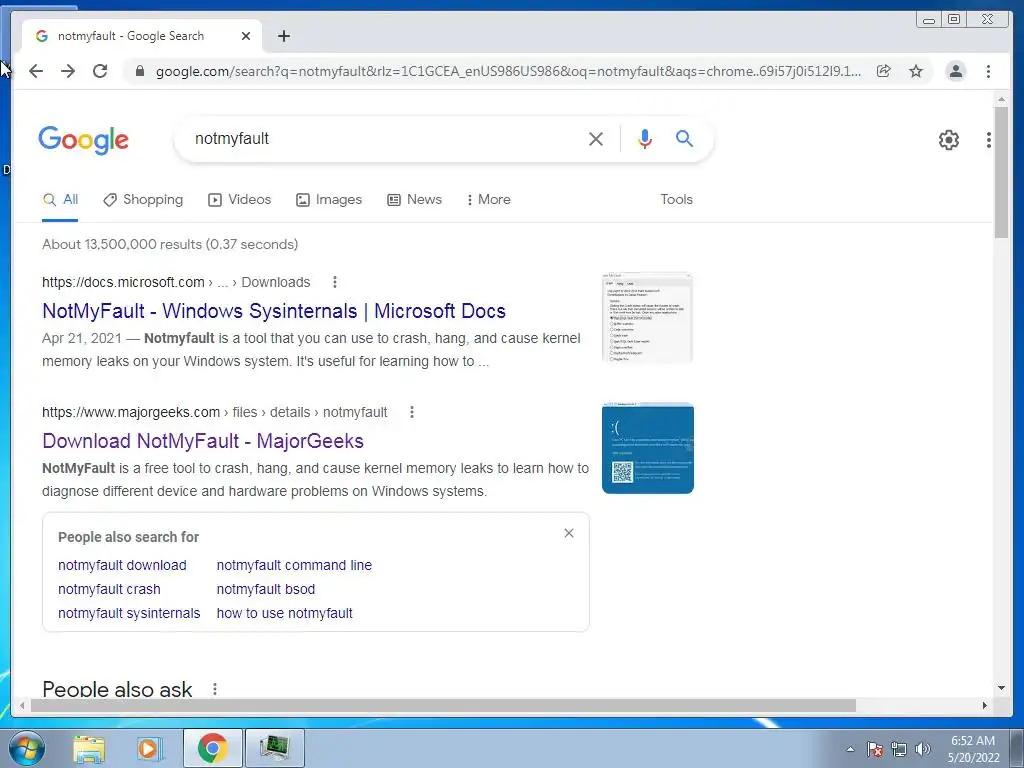The image size is (1024, 768).
Task: Click the Action Center flag tray icon
Action: click(x=875, y=749)
